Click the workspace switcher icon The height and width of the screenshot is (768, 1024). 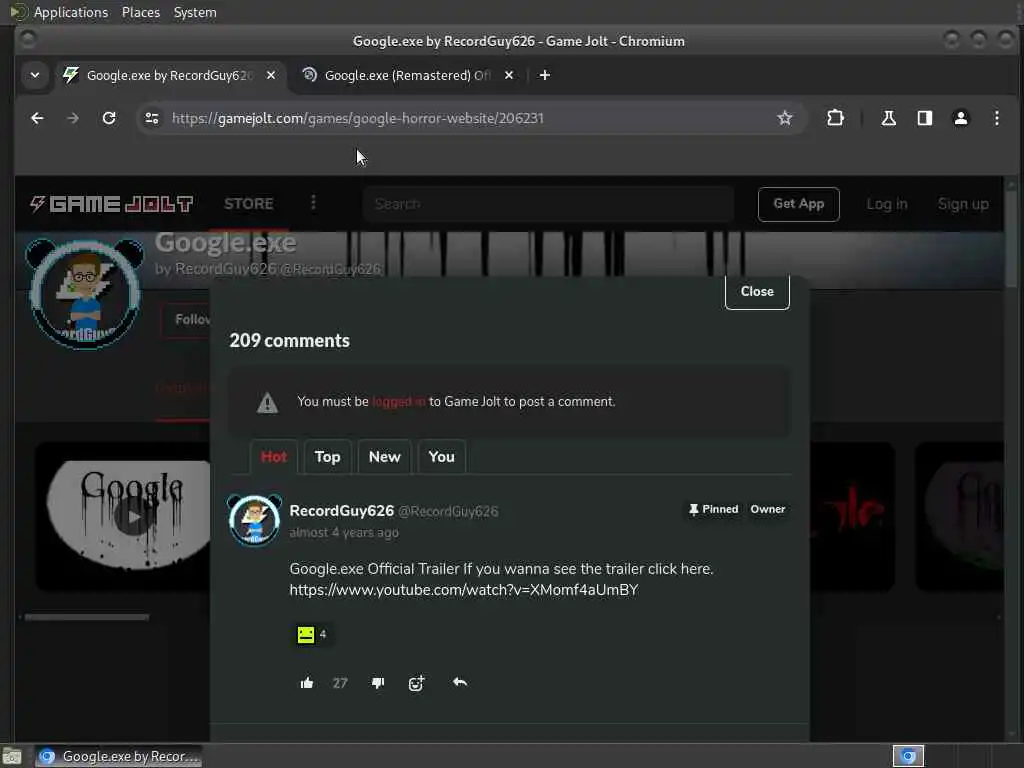(908, 756)
